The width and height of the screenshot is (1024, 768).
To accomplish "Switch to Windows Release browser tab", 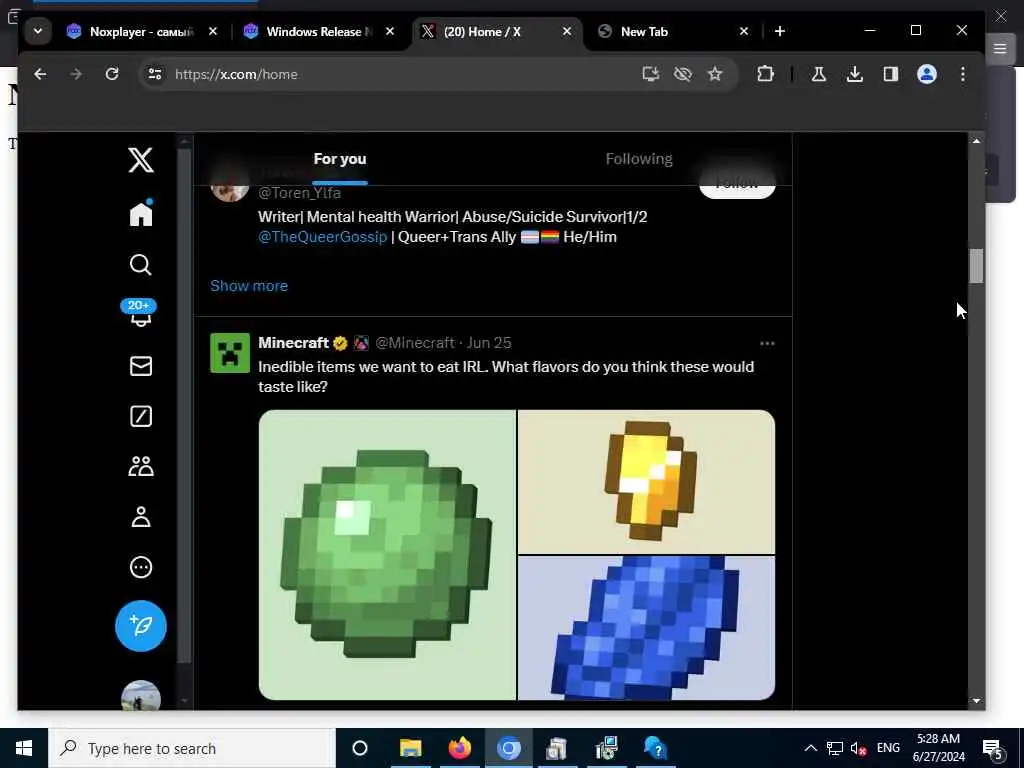I will coord(318,31).
